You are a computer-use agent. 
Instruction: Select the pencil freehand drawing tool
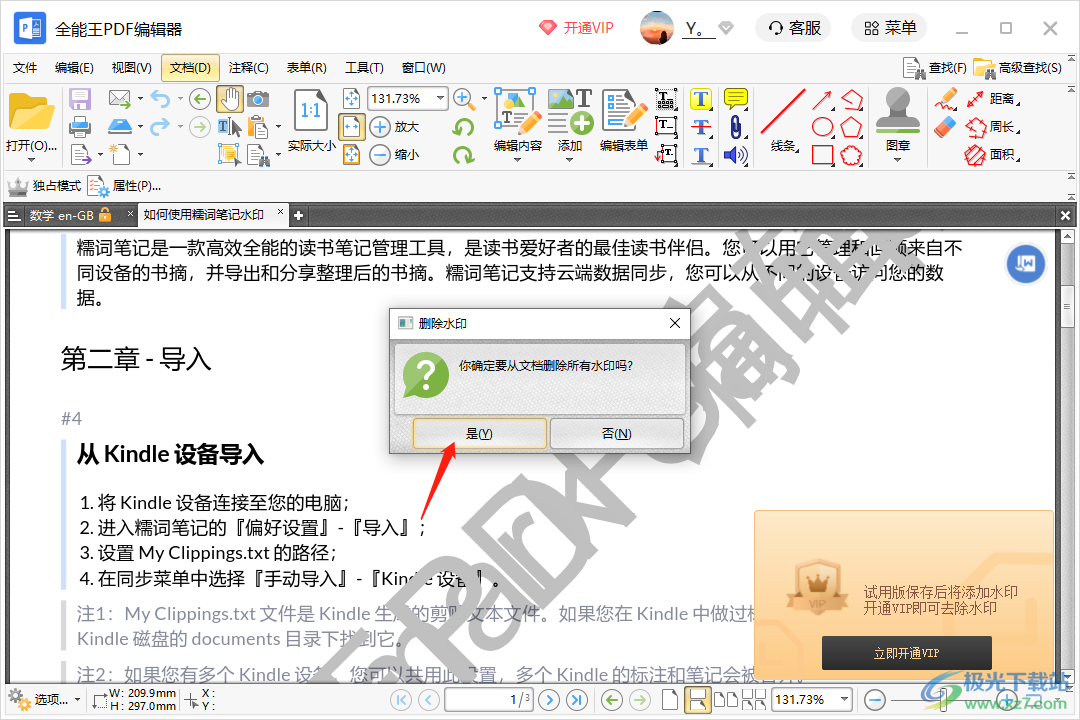pos(946,99)
